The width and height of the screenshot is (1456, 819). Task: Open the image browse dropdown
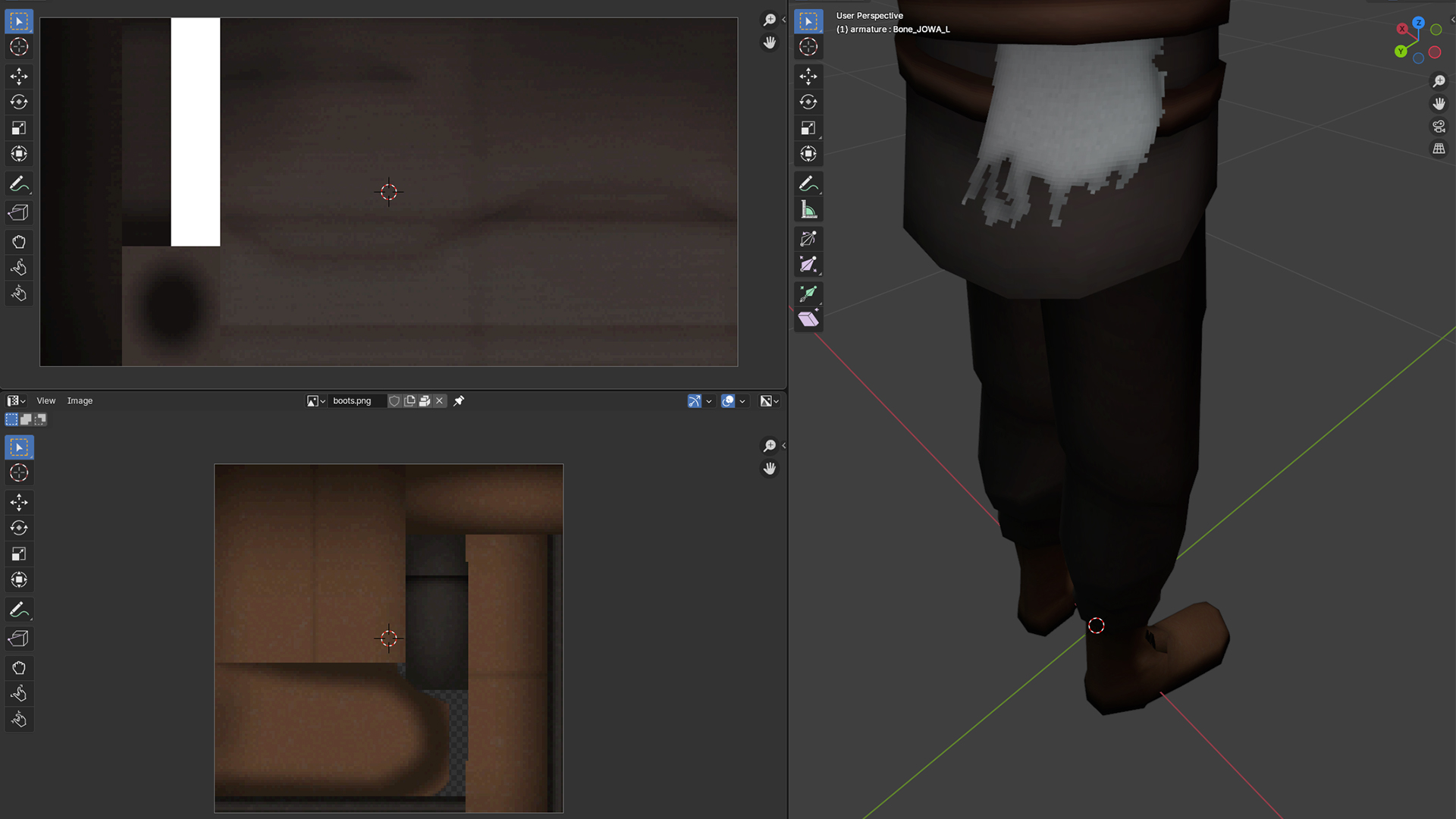click(x=316, y=401)
